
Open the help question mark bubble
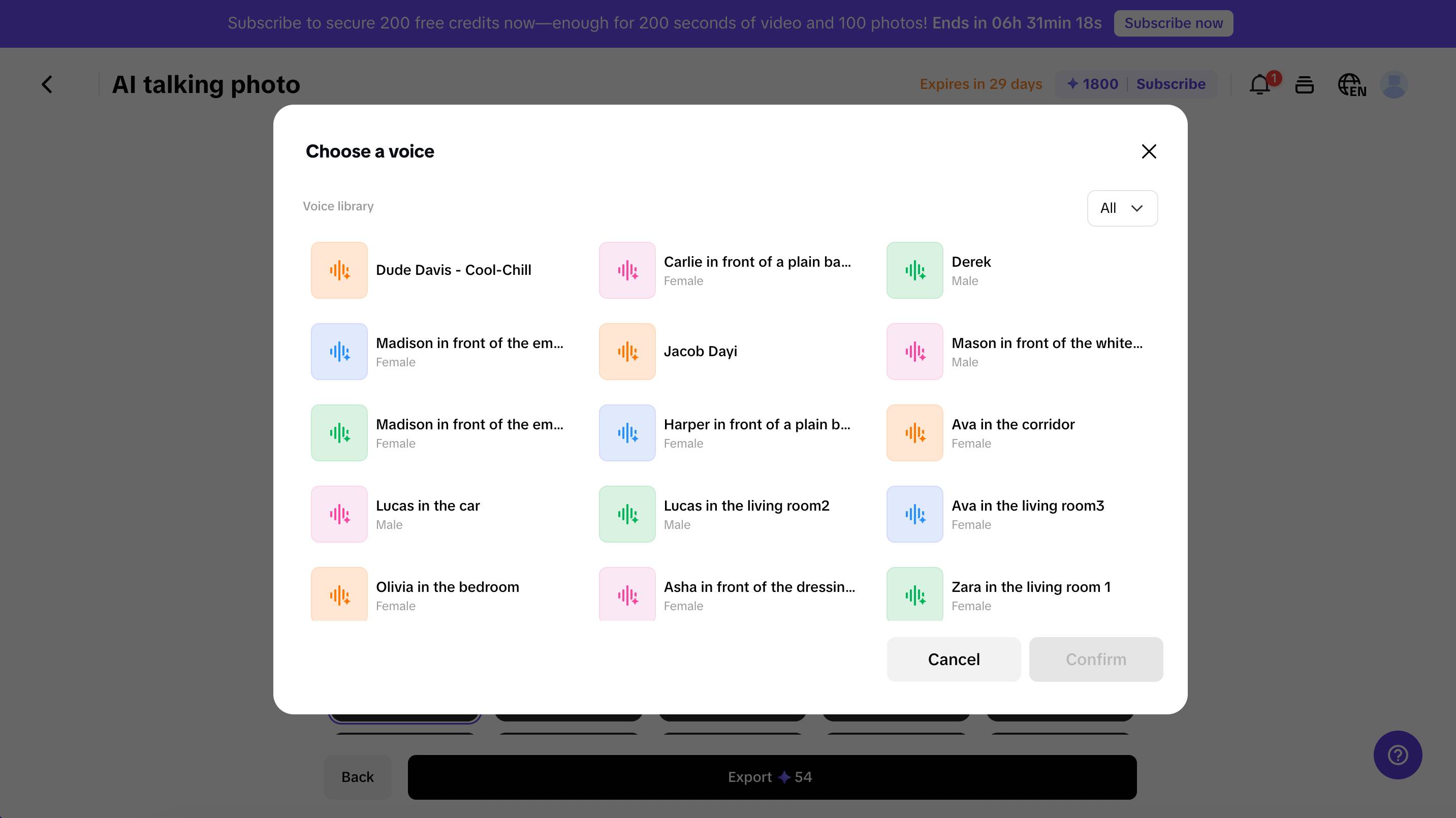(1397, 754)
